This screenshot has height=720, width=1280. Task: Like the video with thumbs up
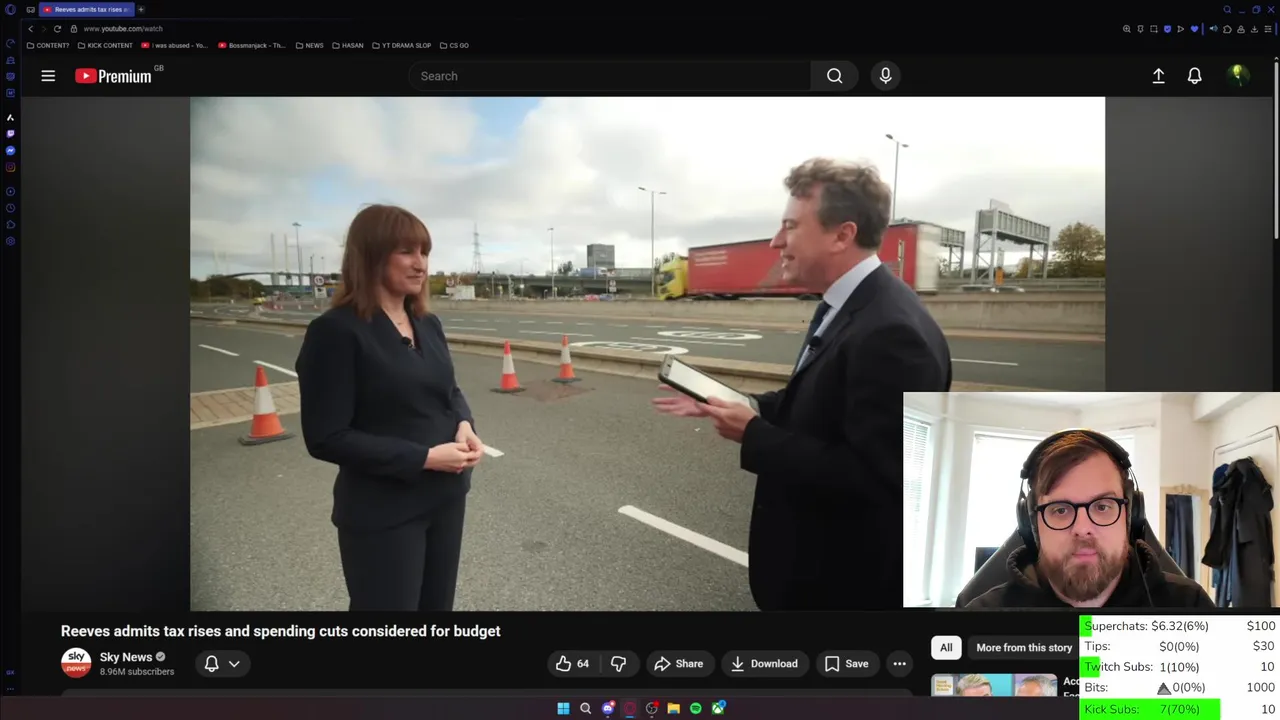[573, 664]
